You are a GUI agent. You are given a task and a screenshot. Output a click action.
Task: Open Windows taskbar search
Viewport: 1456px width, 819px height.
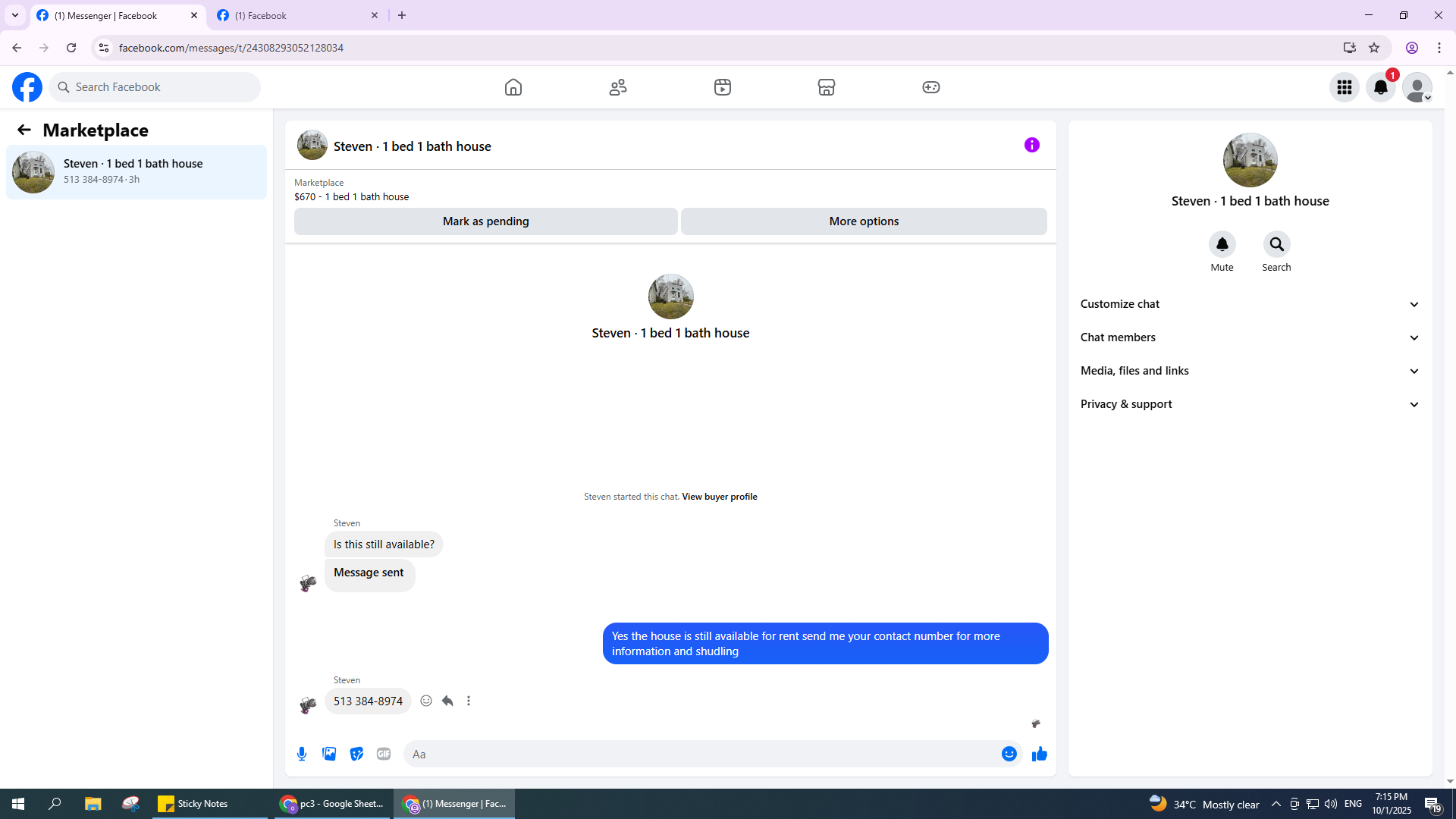55,804
